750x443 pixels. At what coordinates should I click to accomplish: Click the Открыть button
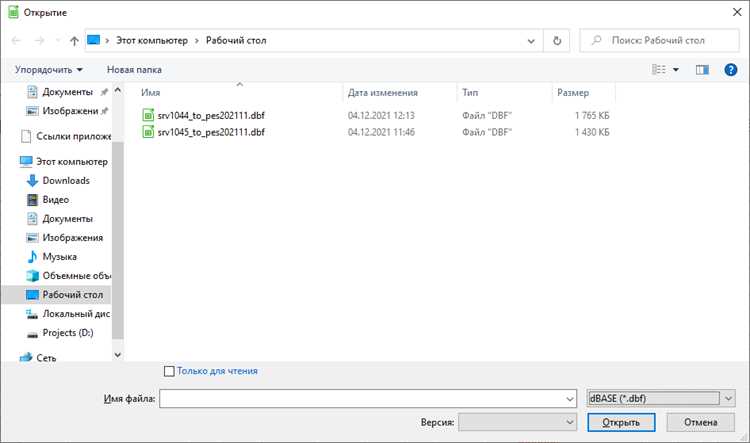[x=621, y=422]
